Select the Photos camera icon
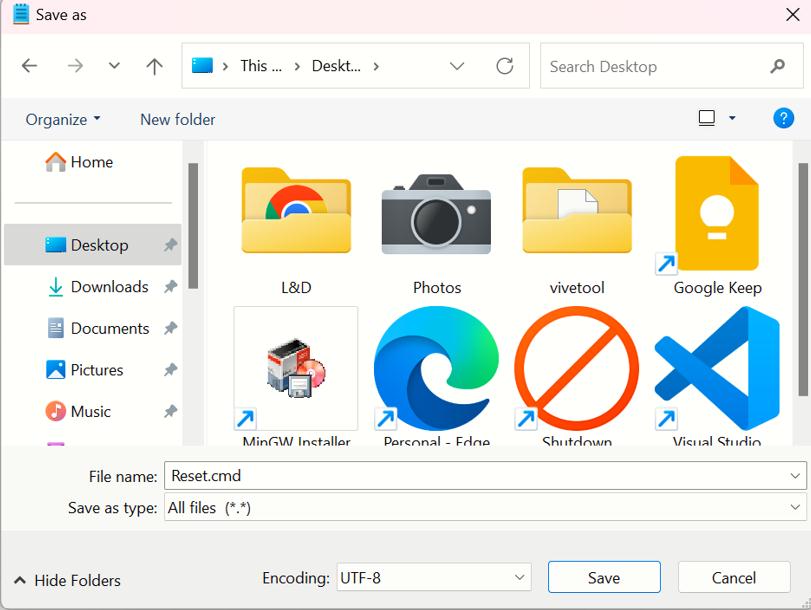The height and width of the screenshot is (610, 811). [436, 215]
